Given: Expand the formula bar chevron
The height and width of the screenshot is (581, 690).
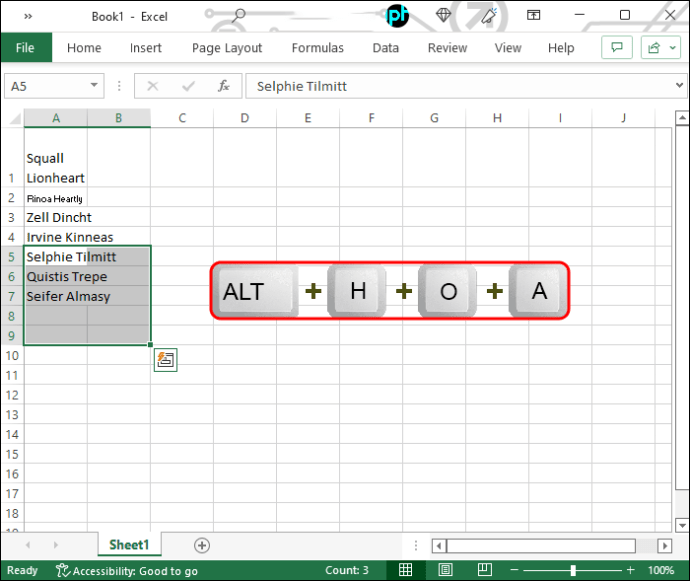Looking at the screenshot, I should tap(679, 85).
